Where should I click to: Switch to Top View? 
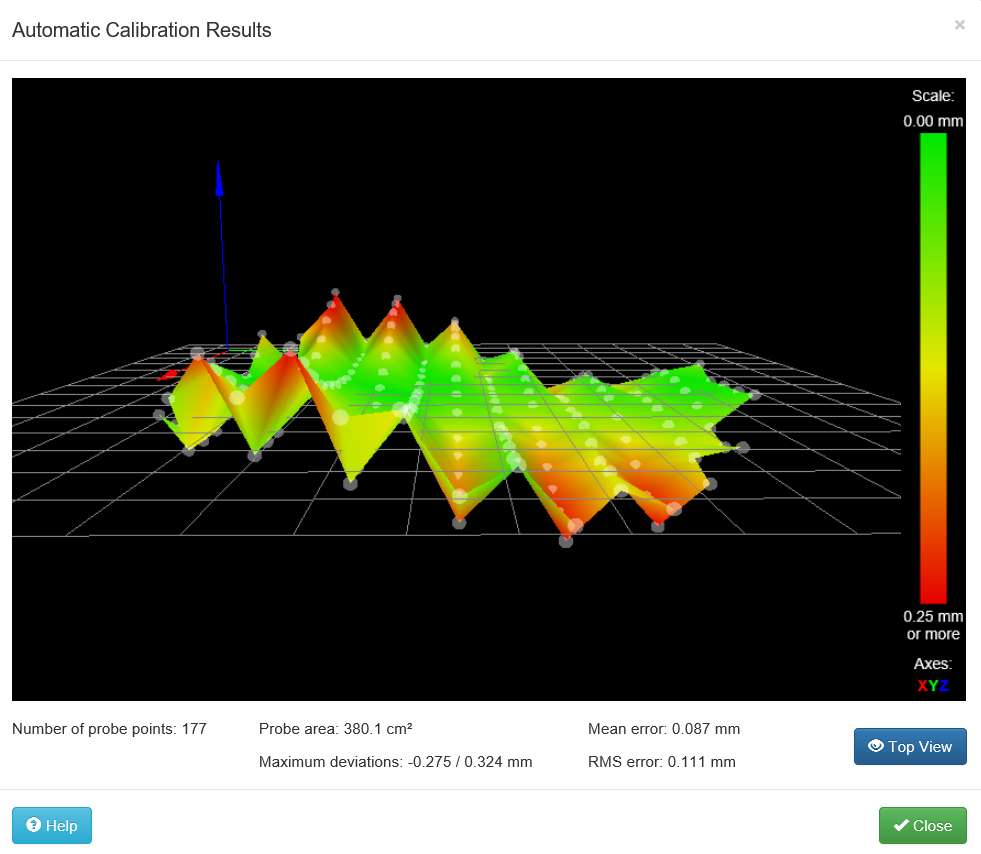910,746
